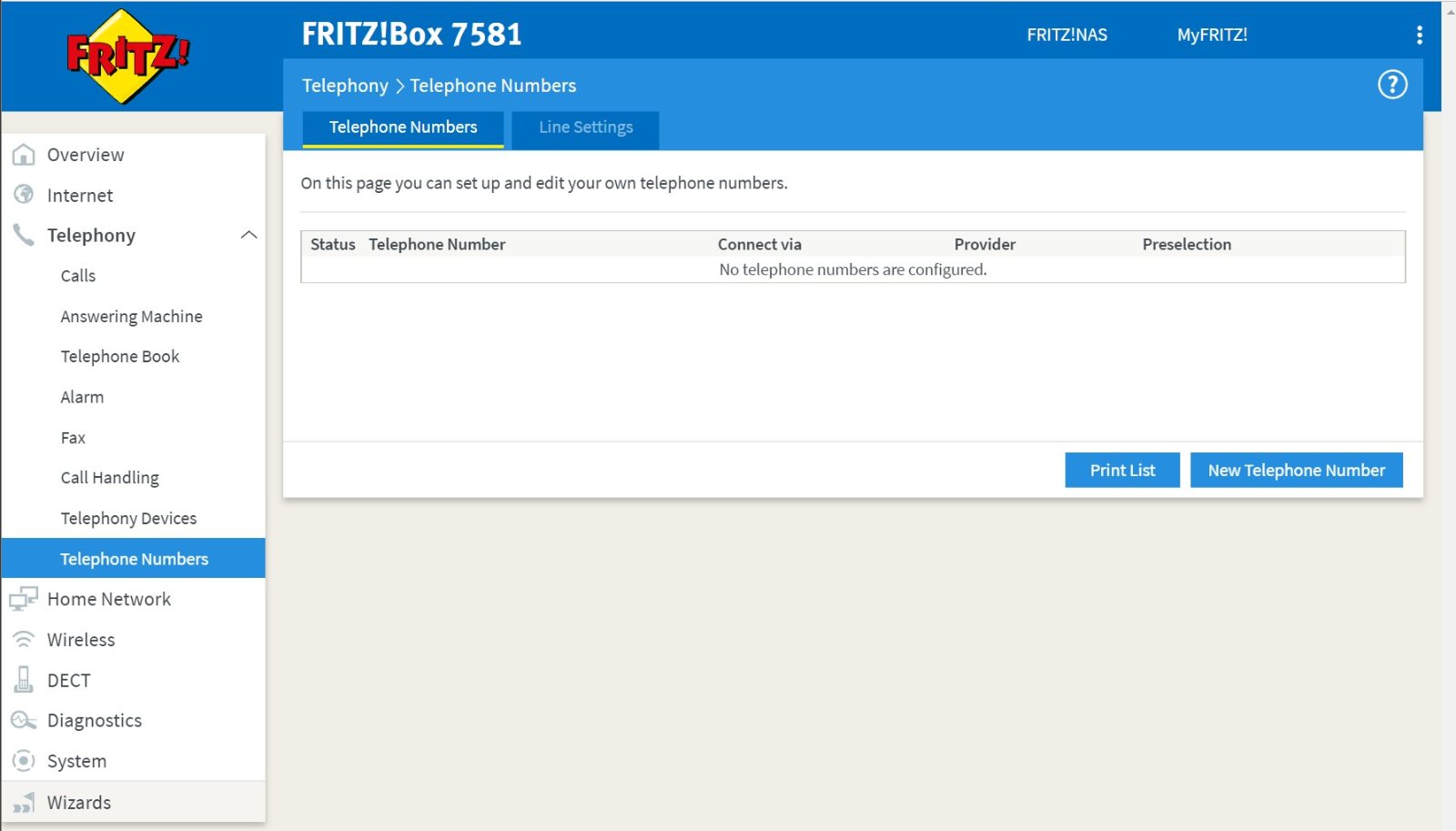1456x831 pixels.
Task: Open the Diagnostics section
Action: [x=95, y=721]
